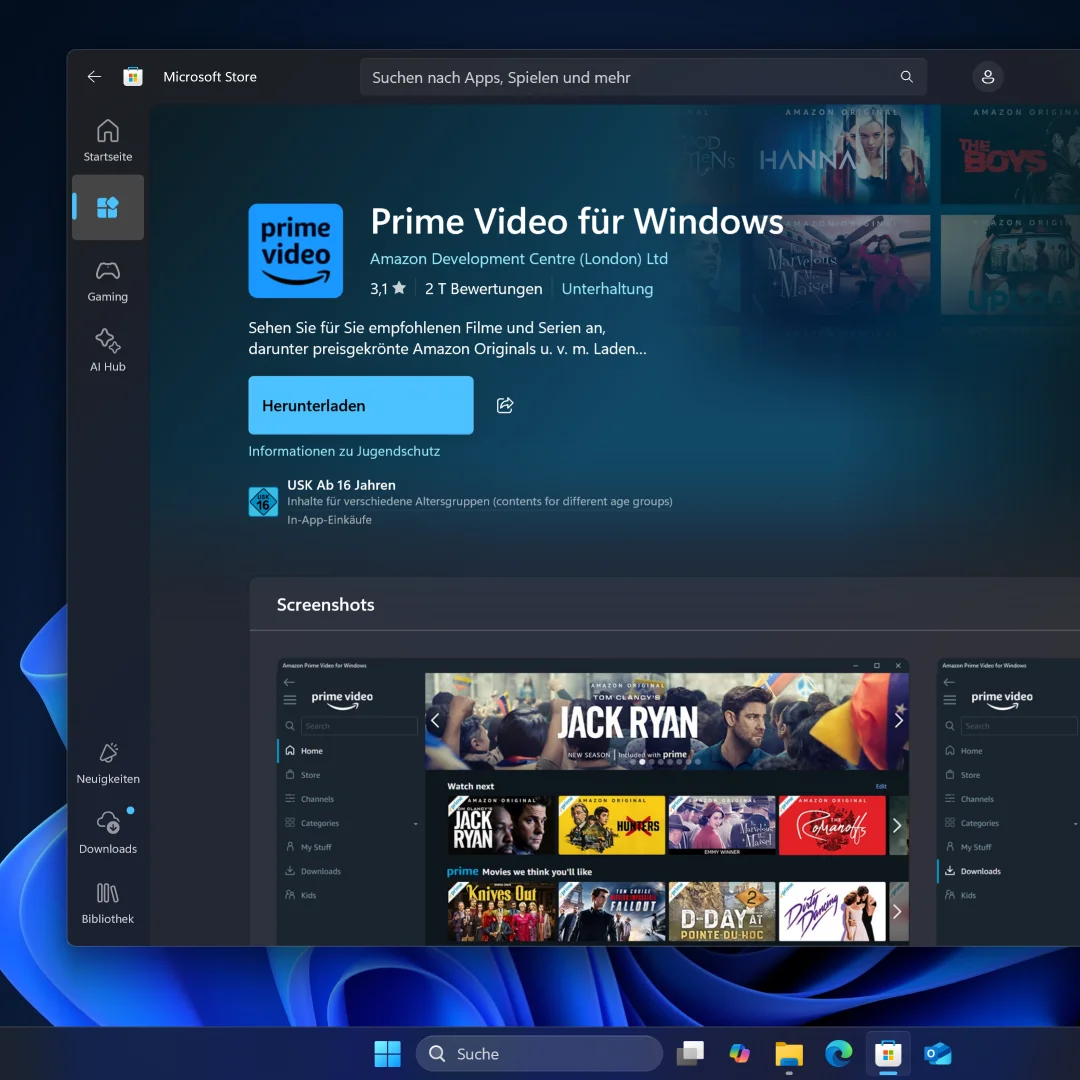Image resolution: width=1080 pixels, height=1080 pixels.
Task: Click the Windows Start button in taskbar
Action: 387,1054
